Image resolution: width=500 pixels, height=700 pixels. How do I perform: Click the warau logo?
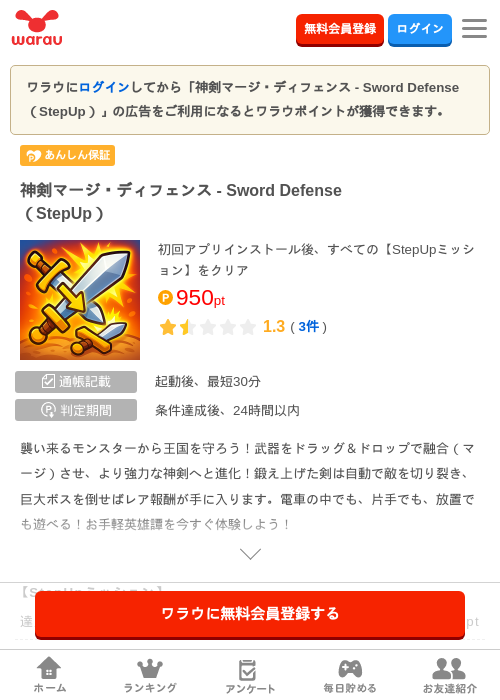point(37,28)
